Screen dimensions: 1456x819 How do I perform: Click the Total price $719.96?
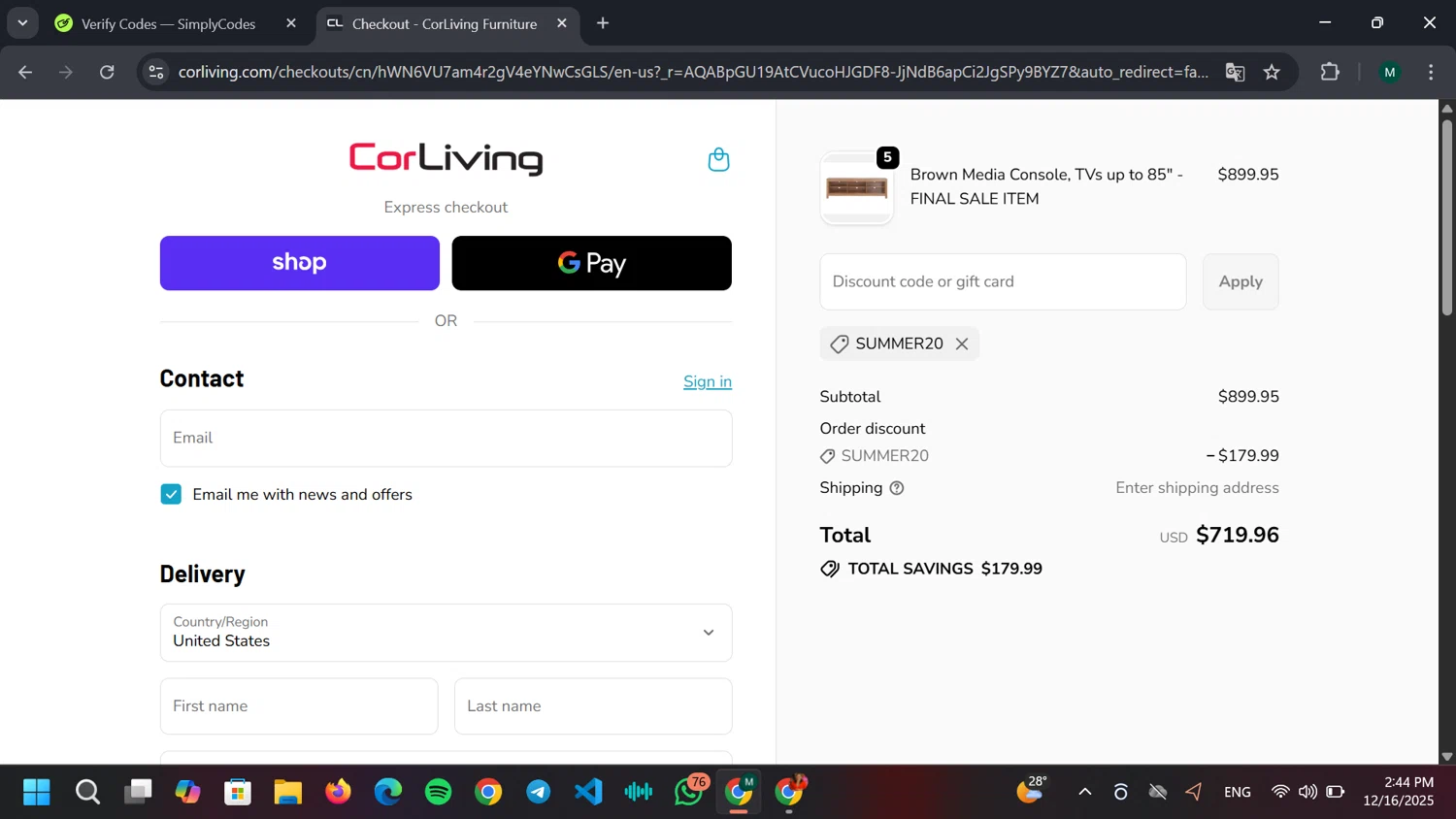click(1238, 535)
